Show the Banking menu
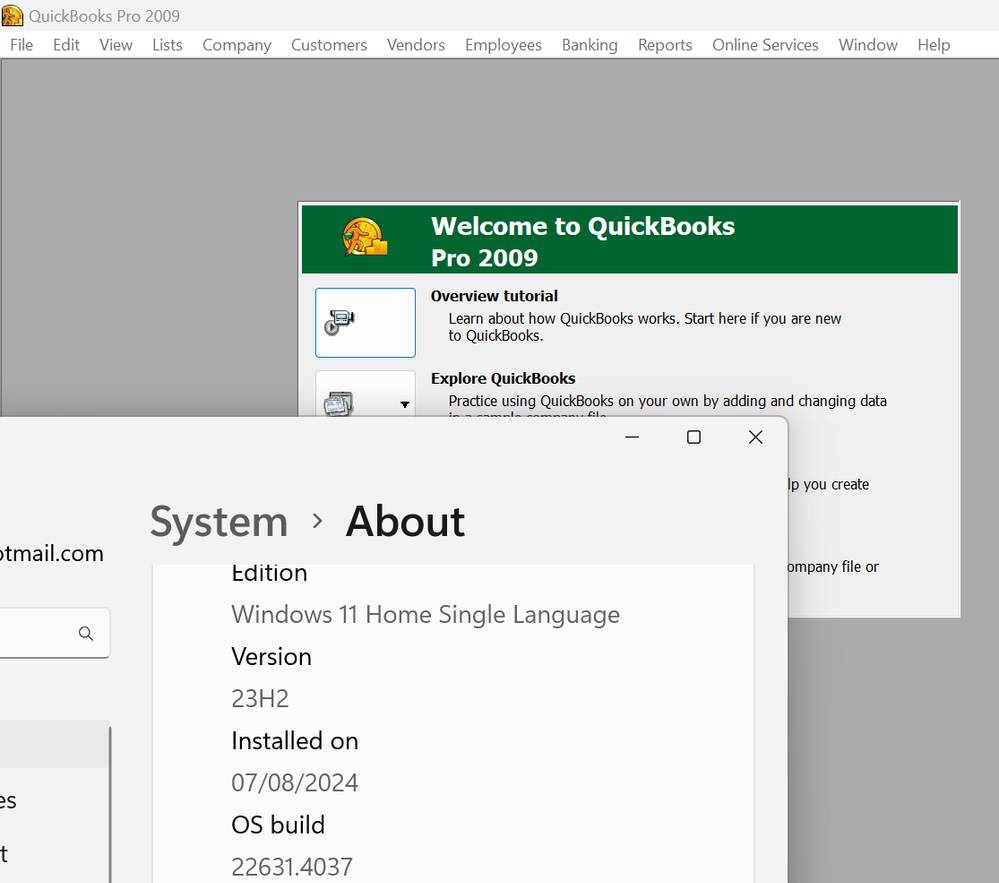The image size is (999, 883). click(x=589, y=45)
